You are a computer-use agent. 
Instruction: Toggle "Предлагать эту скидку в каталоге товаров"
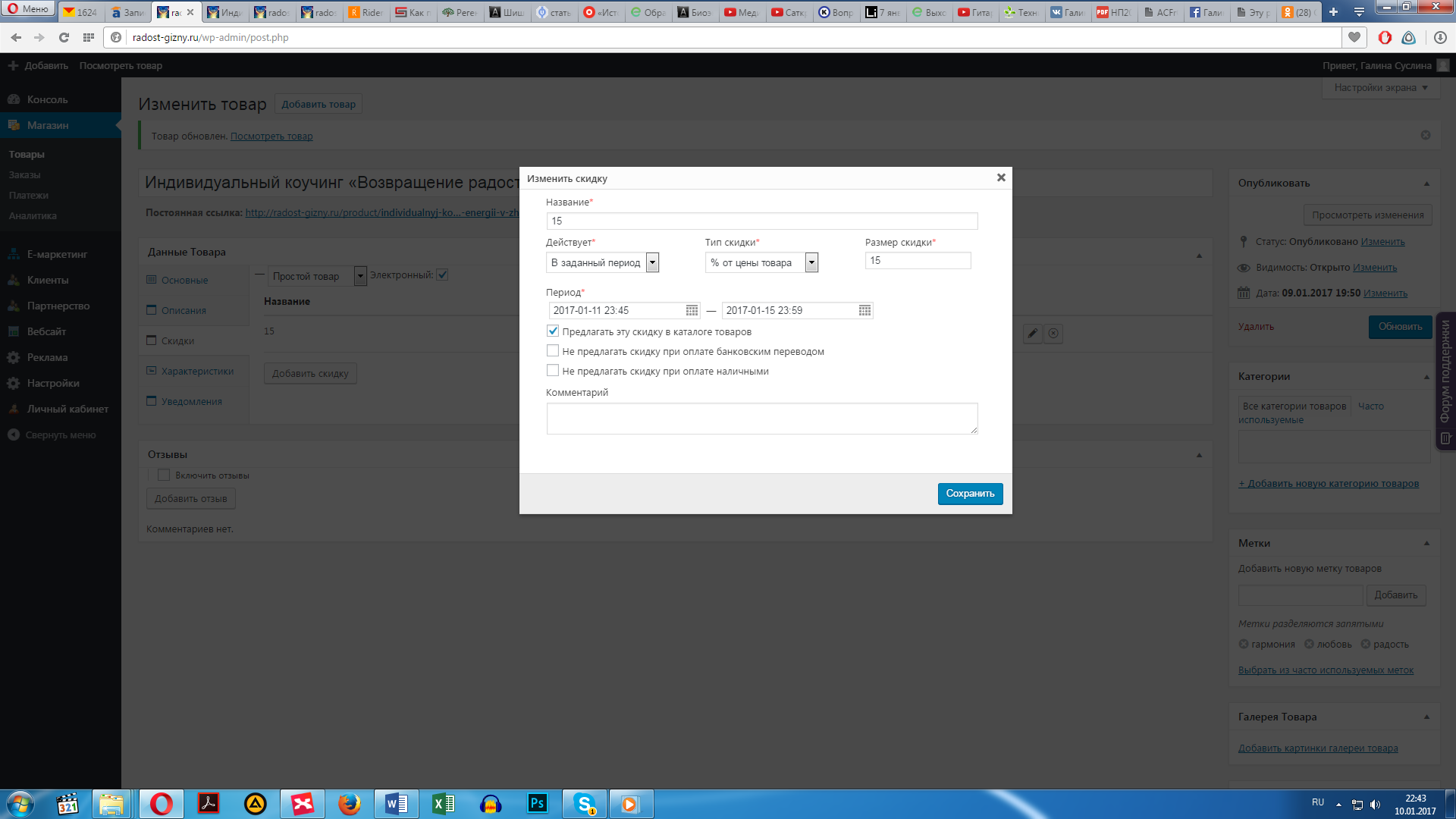coord(553,331)
